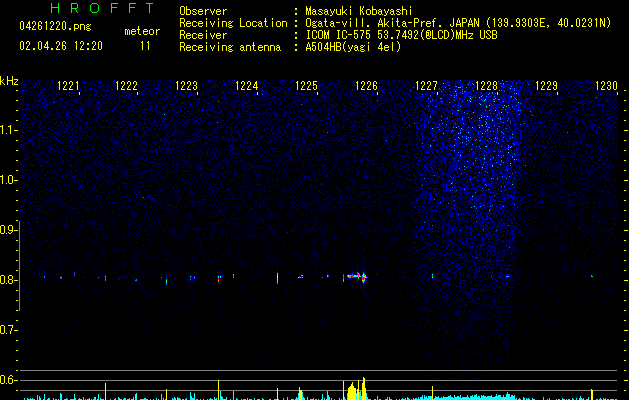Viewport: 629px width, 400px height.
Task: Click the 1.0 frequency axis label
Action: click(8, 180)
